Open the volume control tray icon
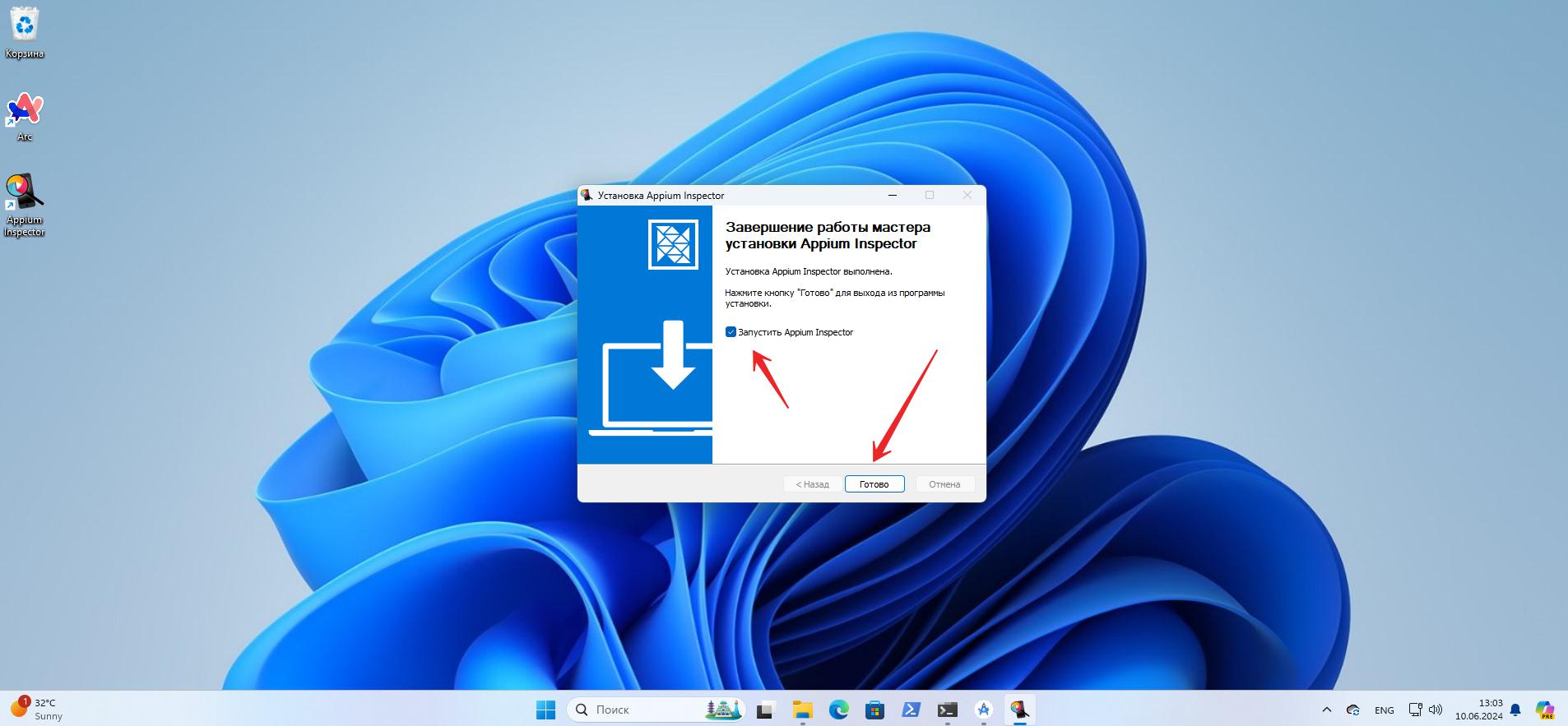1568x726 pixels. click(1436, 710)
